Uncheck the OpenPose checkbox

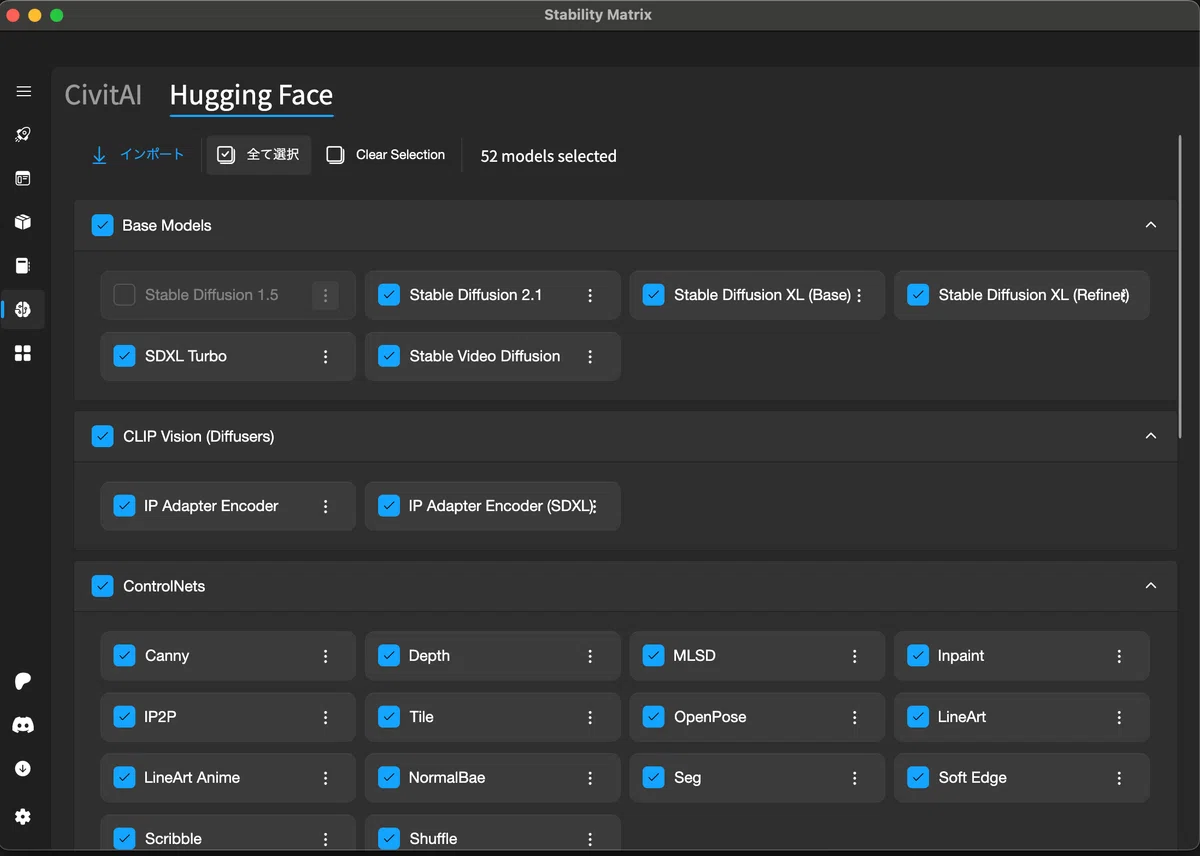pyautogui.click(x=653, y=717)
